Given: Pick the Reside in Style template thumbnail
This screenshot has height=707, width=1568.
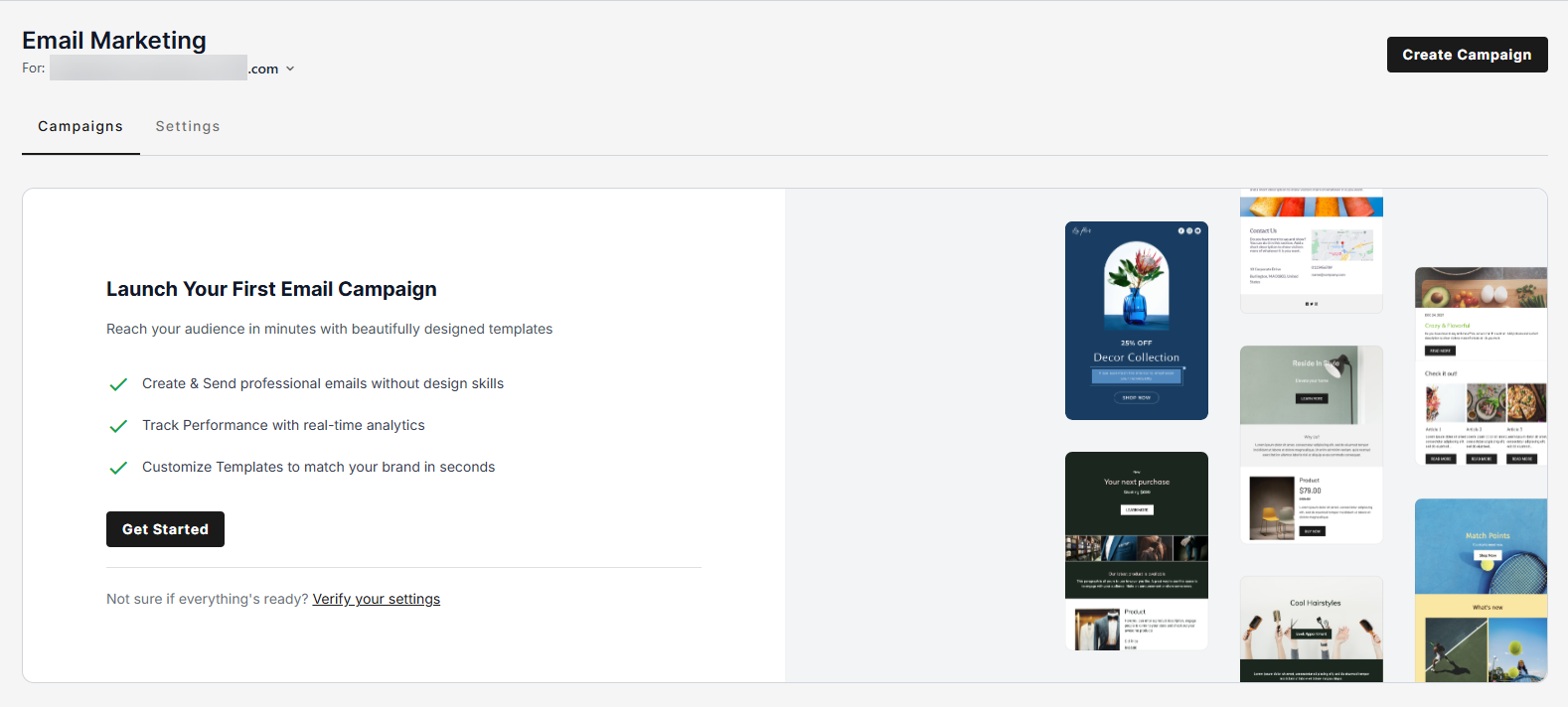Looking at the screenshot, I should coord(1312,444).
